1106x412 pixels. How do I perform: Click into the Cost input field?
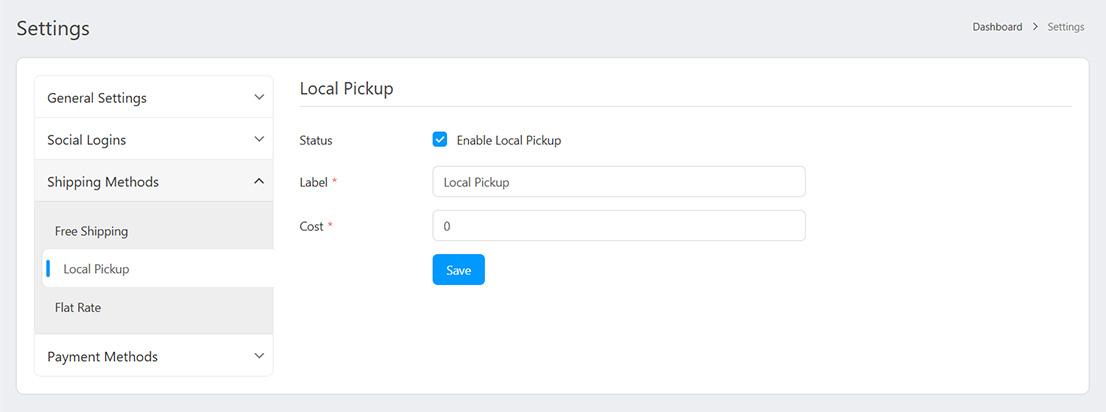(618, 226)
